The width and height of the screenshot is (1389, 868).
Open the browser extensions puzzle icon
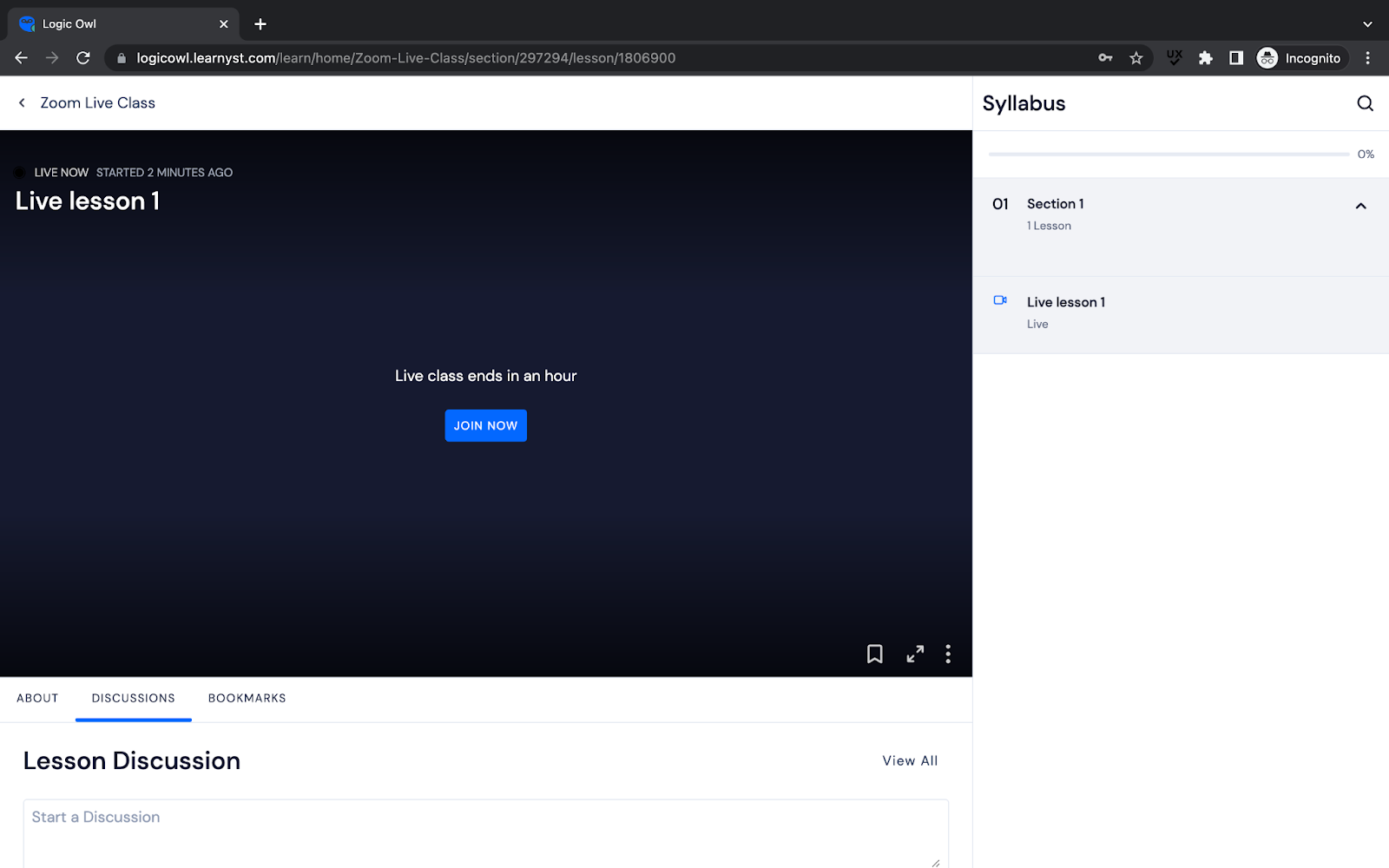point(1205,58)
